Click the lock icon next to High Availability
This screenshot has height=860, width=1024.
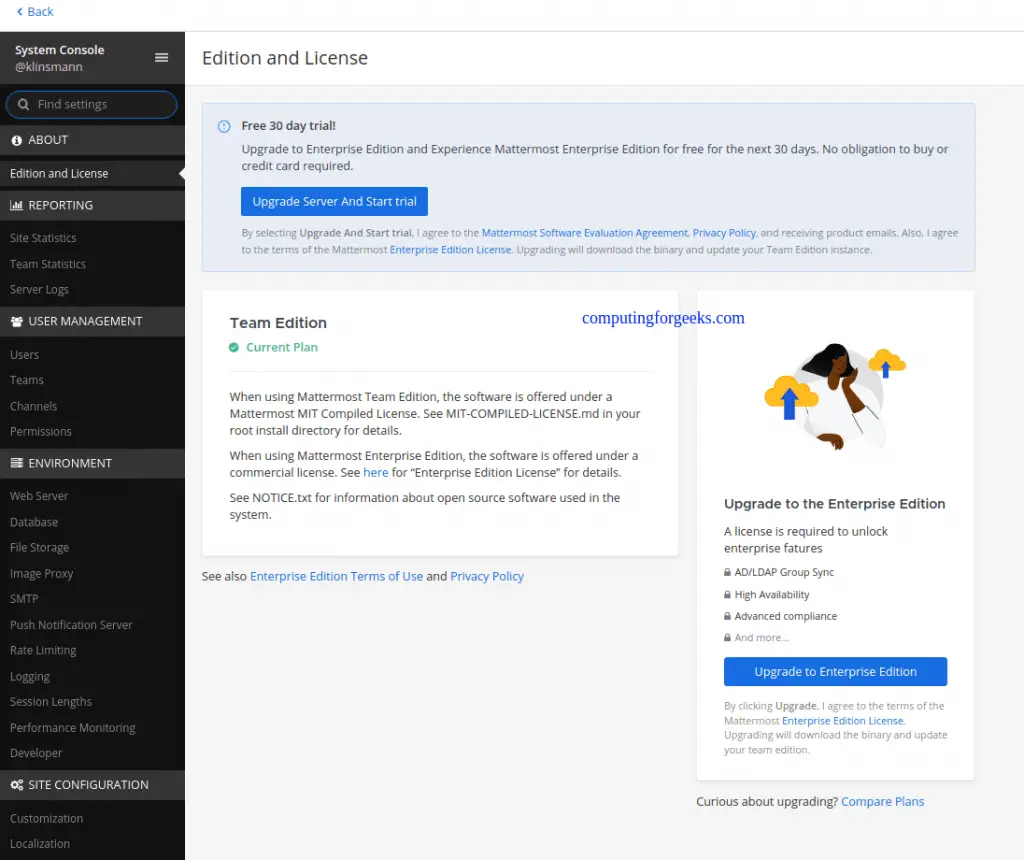(728, 595)
